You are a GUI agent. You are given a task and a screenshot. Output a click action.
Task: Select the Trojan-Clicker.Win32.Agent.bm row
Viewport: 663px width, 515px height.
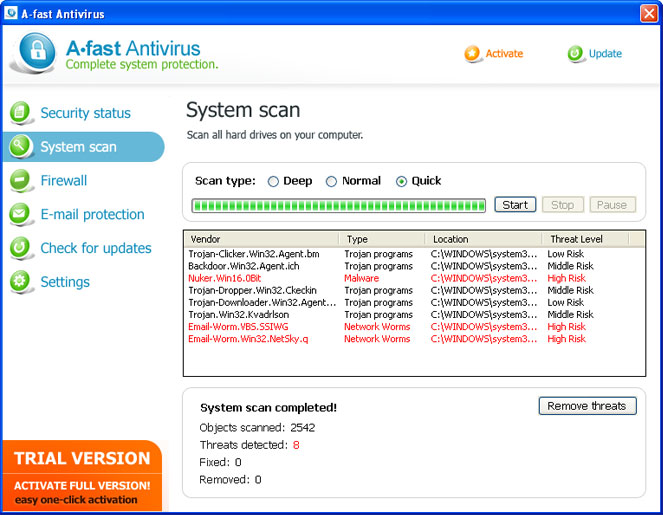click(414, 254)
